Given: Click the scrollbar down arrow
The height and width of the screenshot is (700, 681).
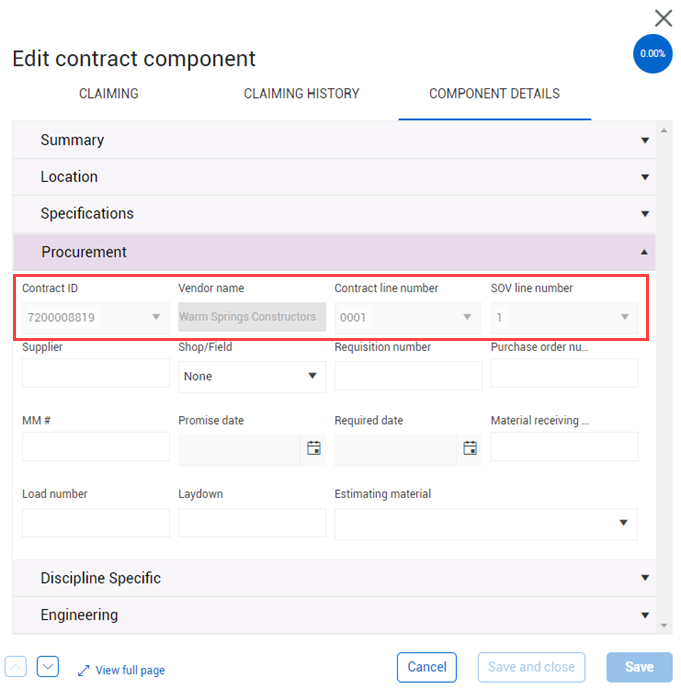Looking at the screenshot, I should tap(665, 625).
